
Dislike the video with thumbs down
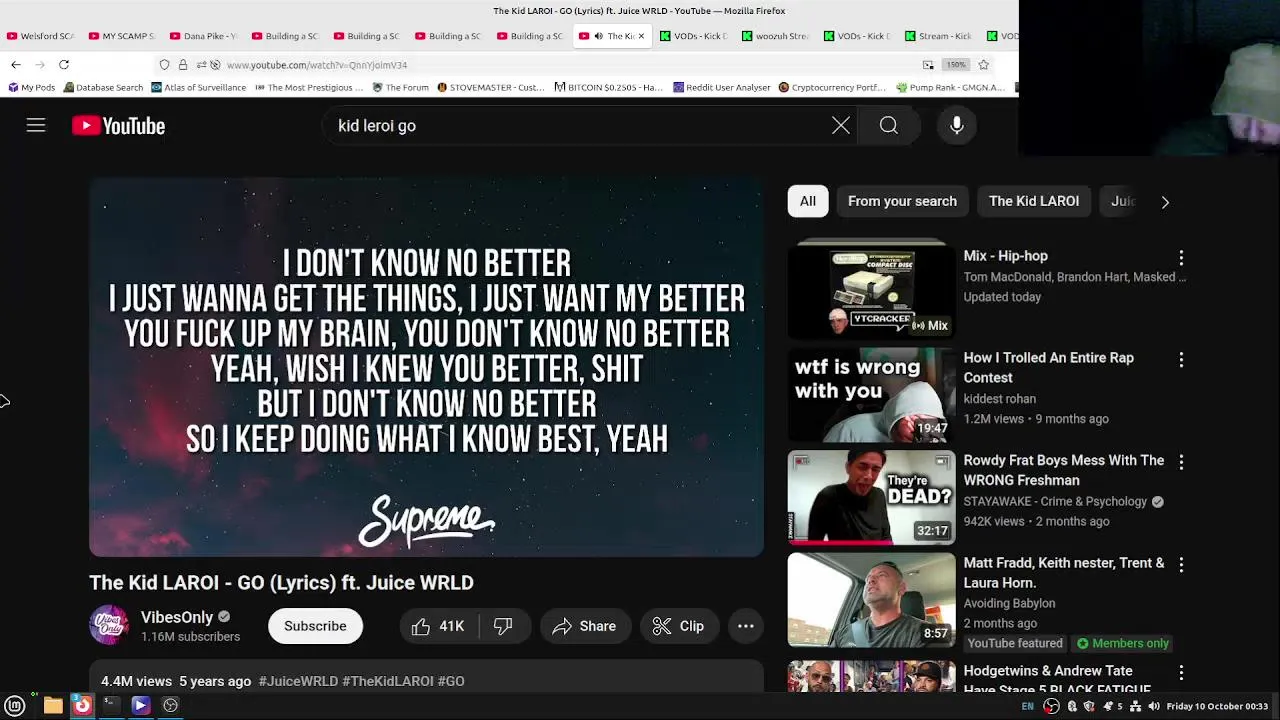click(x=503, y=626)
